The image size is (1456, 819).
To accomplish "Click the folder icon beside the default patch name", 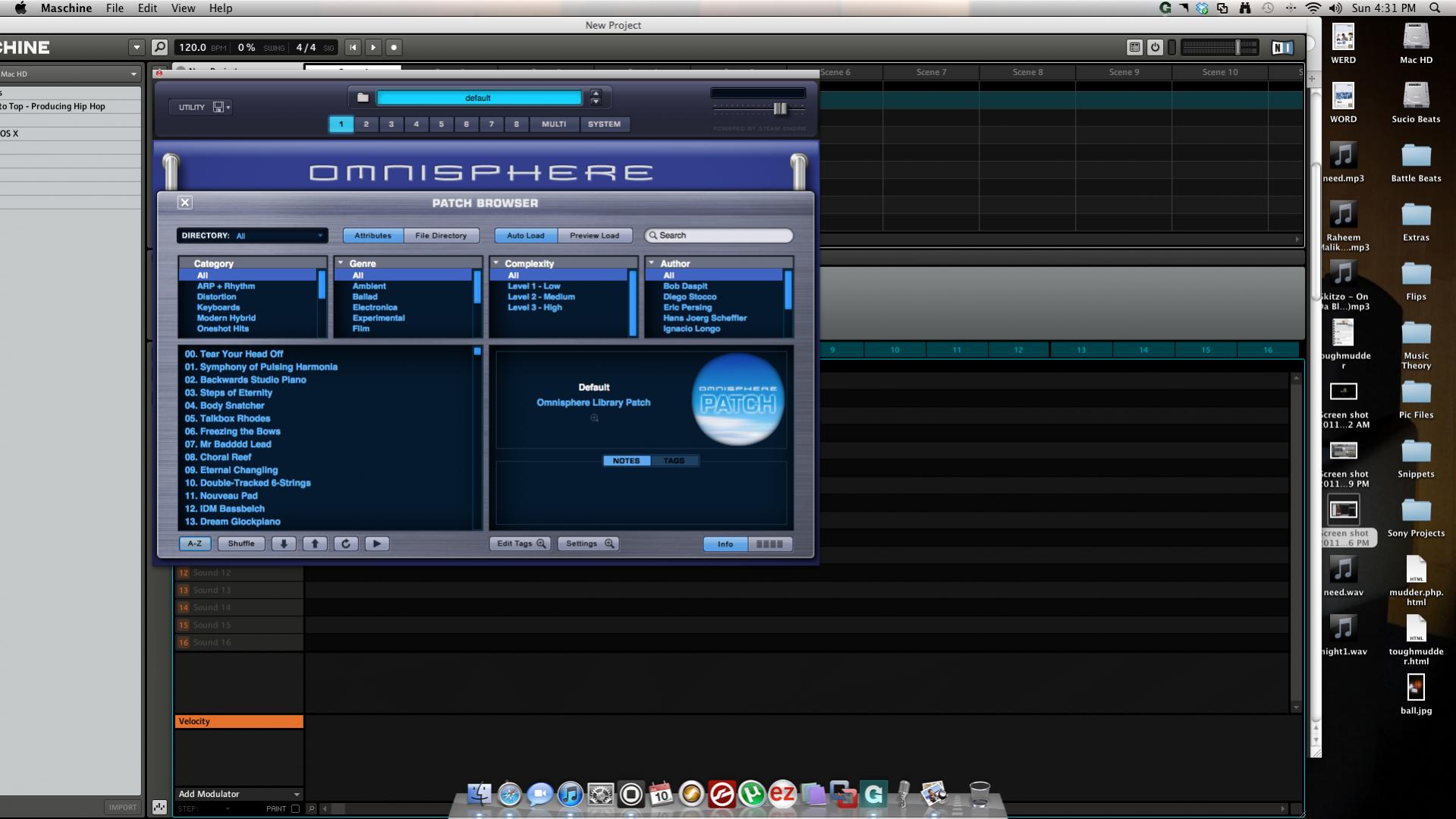I will 363,98.
